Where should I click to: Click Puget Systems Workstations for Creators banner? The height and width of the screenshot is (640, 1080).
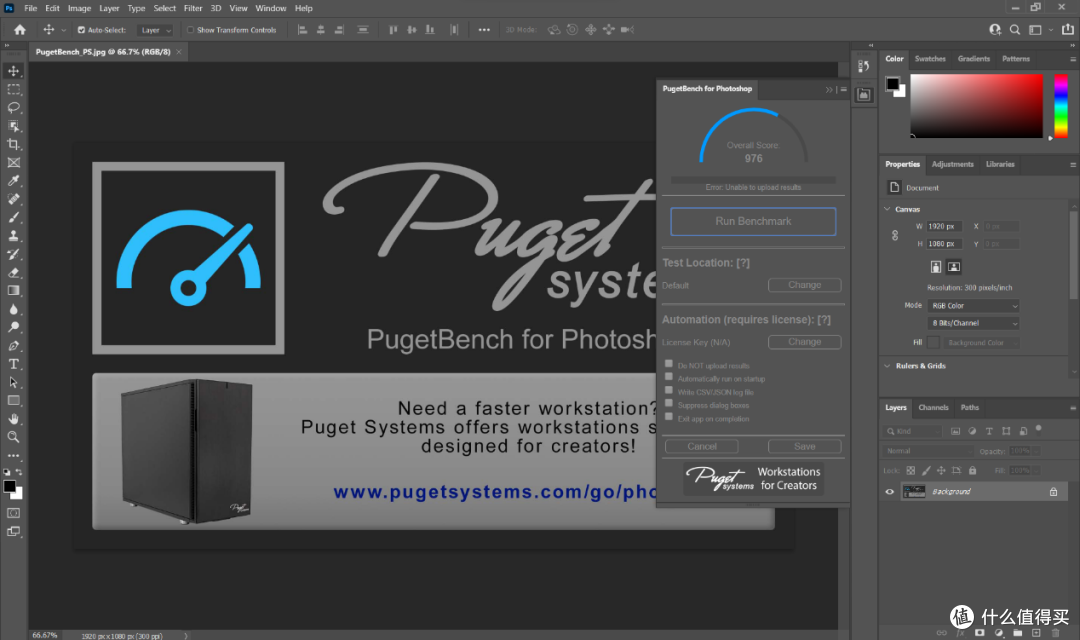click(x=753, y=479)
